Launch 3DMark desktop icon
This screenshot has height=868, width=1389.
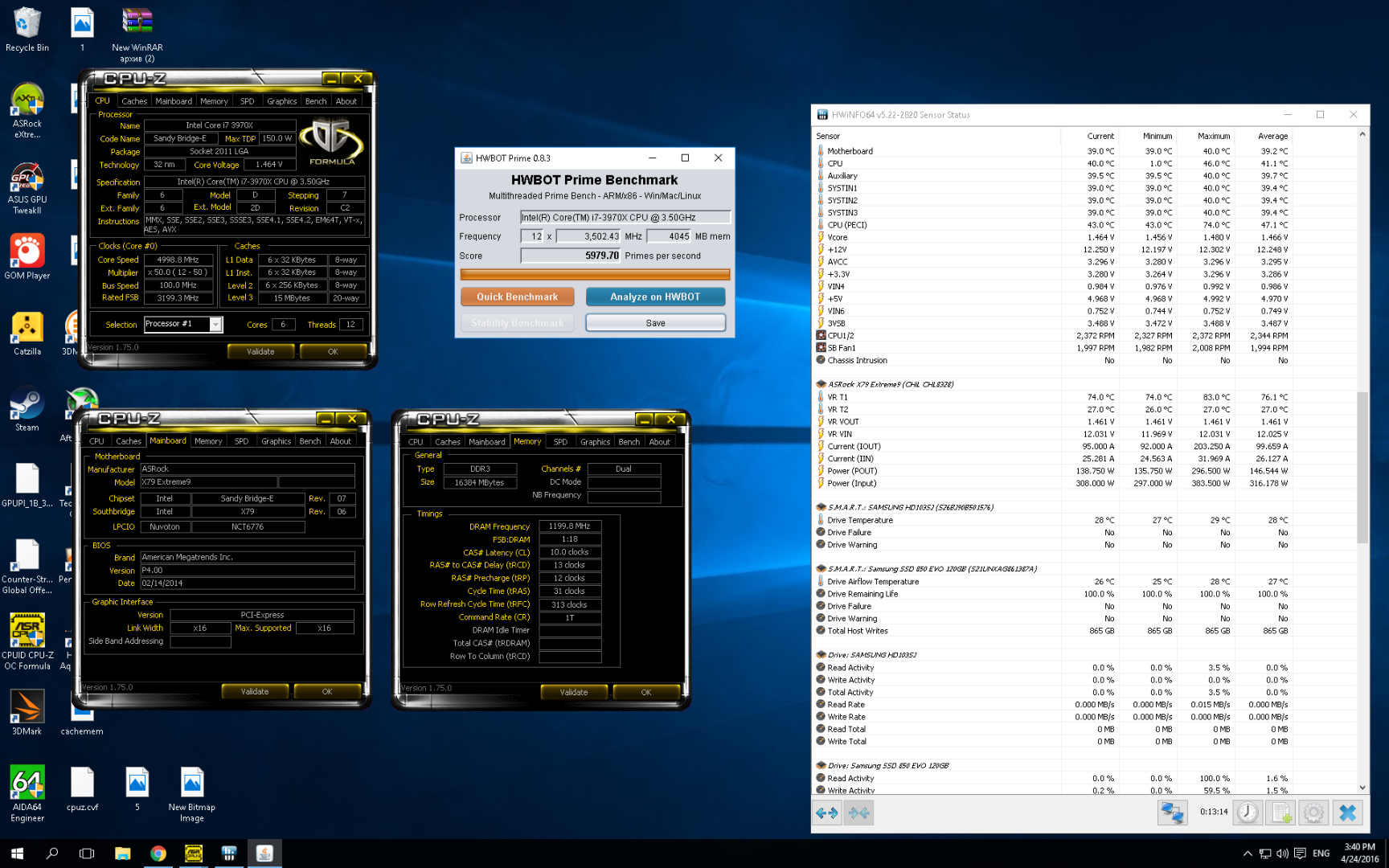[x=27, y=713]
